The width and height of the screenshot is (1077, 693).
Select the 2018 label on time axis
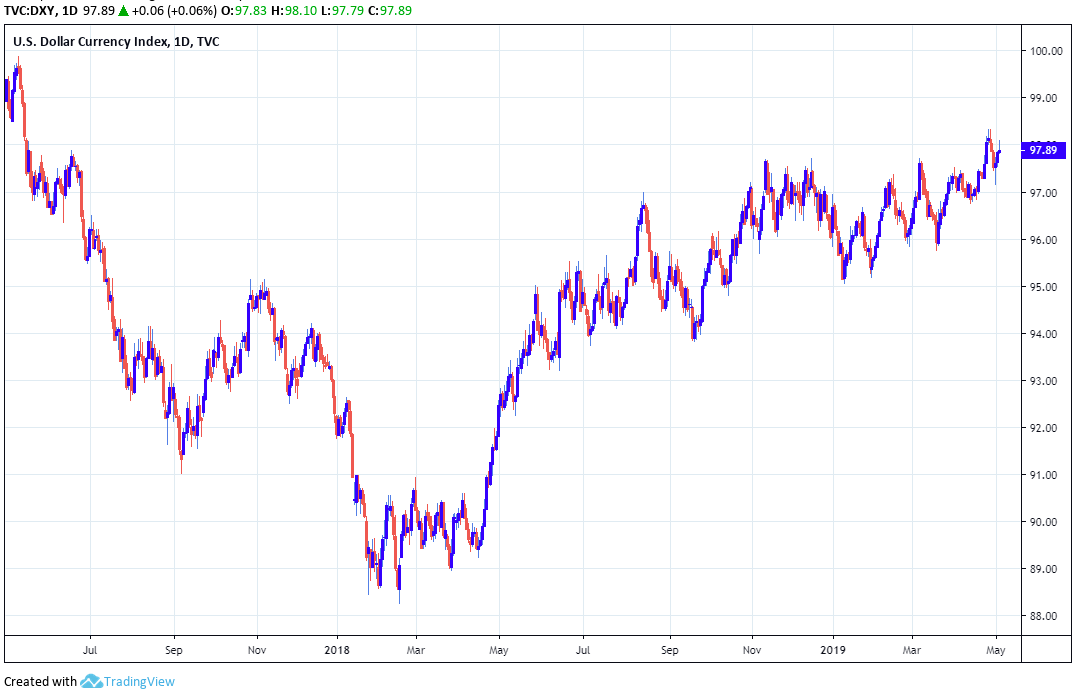click(x=337, y=648)
